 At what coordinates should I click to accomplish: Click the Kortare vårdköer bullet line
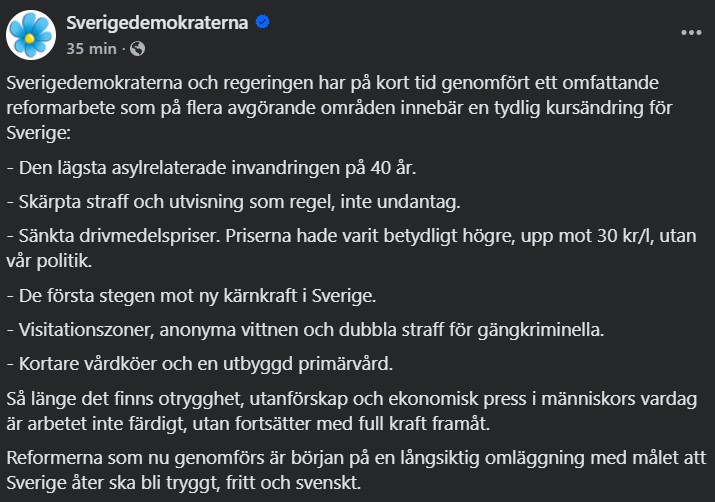[x=200, y=364]
